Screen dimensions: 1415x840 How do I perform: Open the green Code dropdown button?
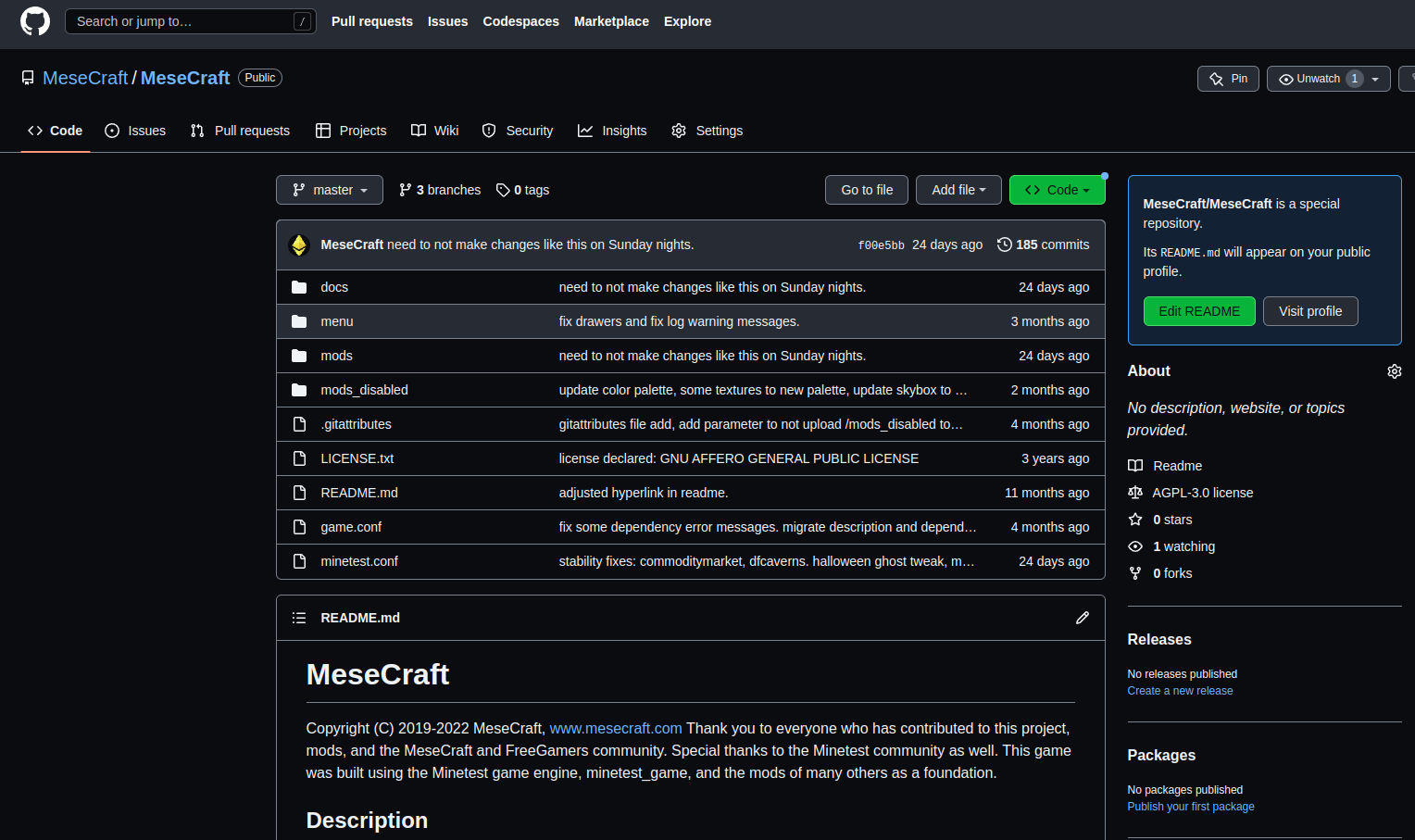pyautogui.click(x=1058, y=190)
